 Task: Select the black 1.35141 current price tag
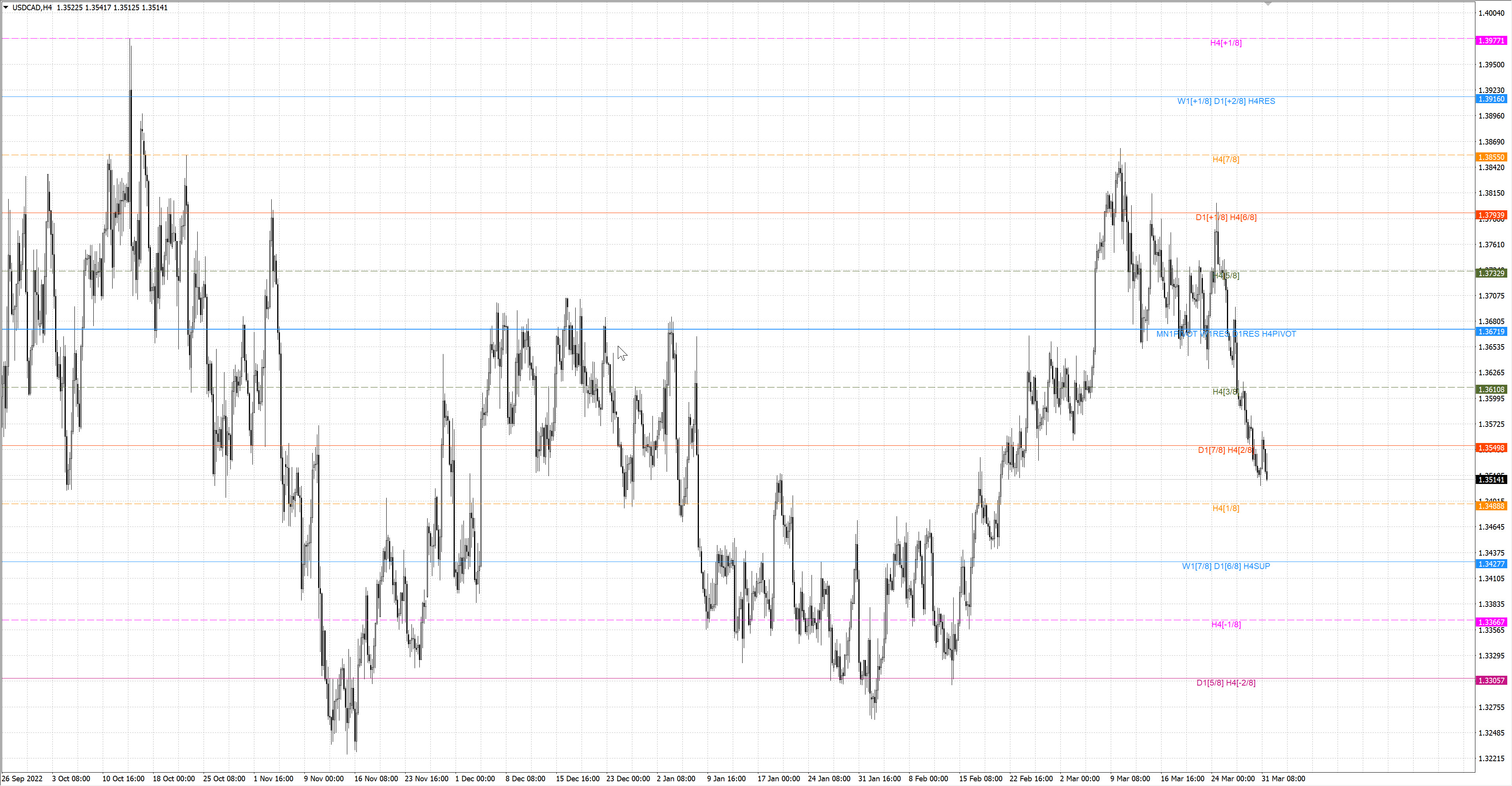(1491, 480)
